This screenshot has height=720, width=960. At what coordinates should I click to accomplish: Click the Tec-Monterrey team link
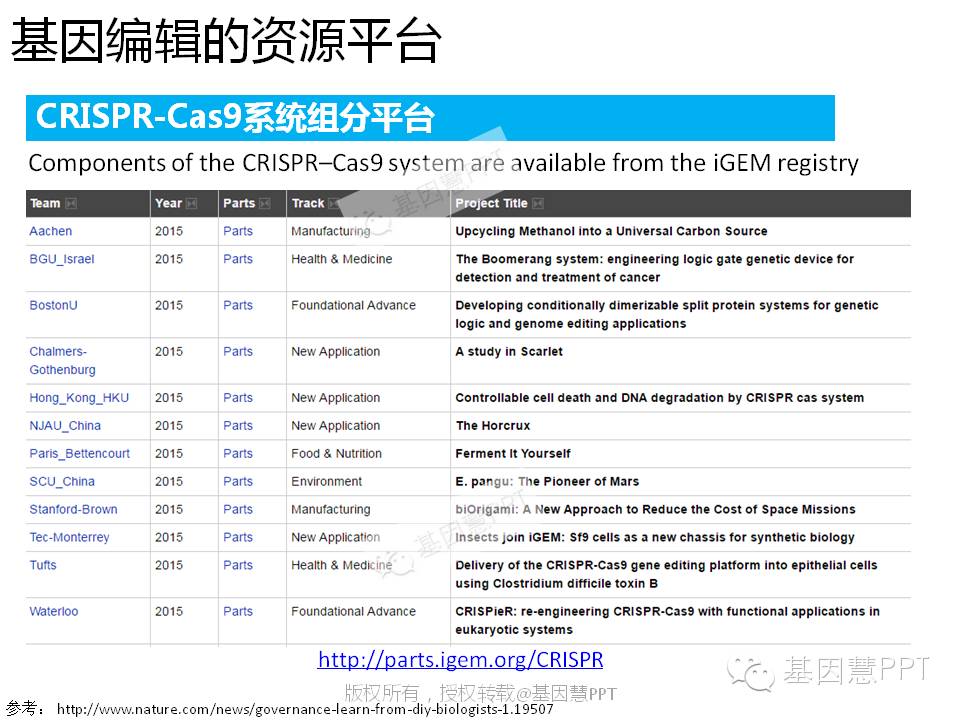coord(69,538)
